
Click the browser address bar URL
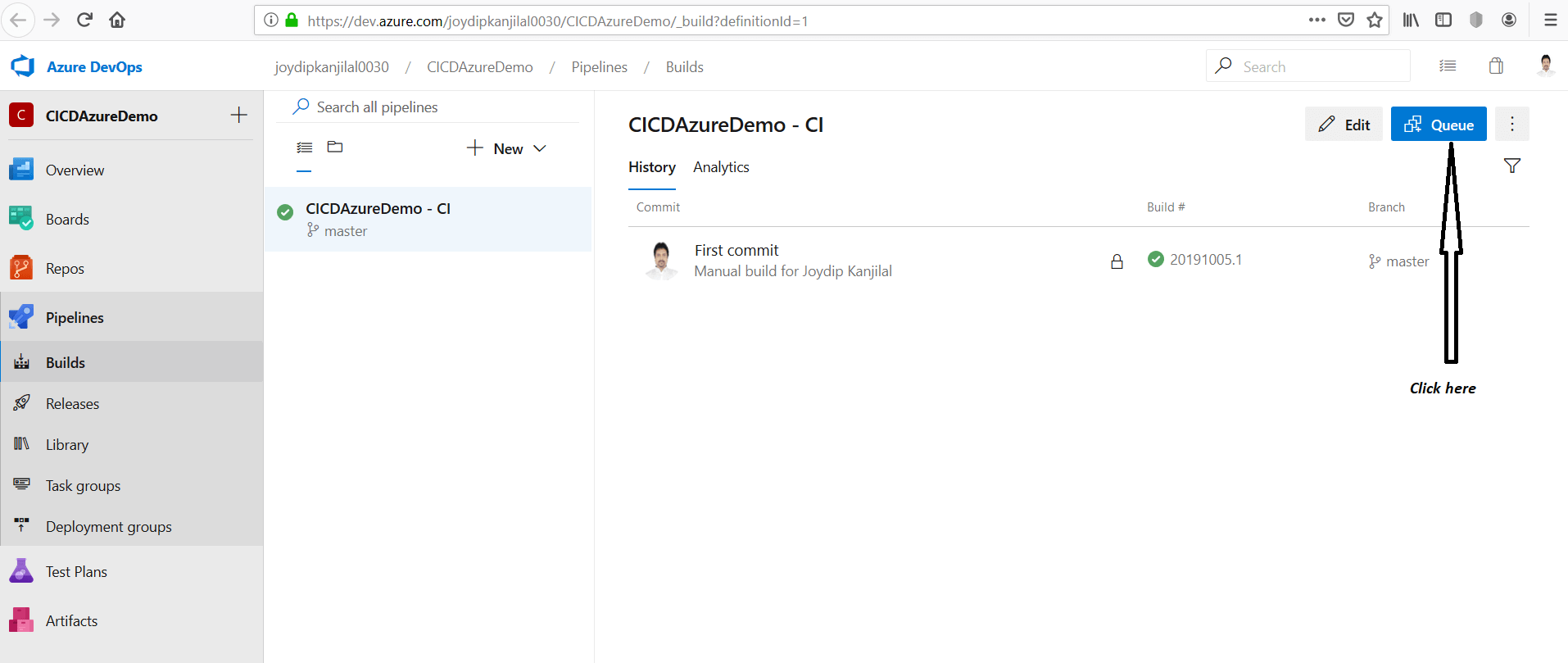coord(558,20)
